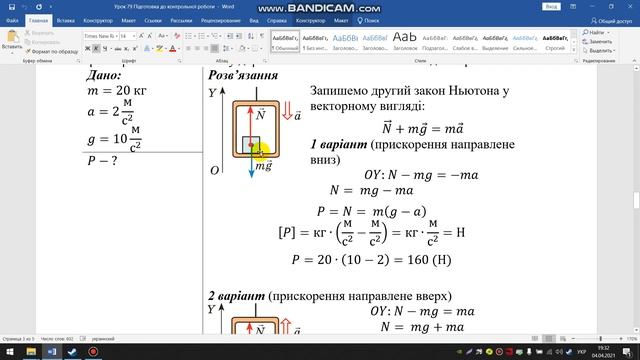Justify paragraph text

(214, 49)
